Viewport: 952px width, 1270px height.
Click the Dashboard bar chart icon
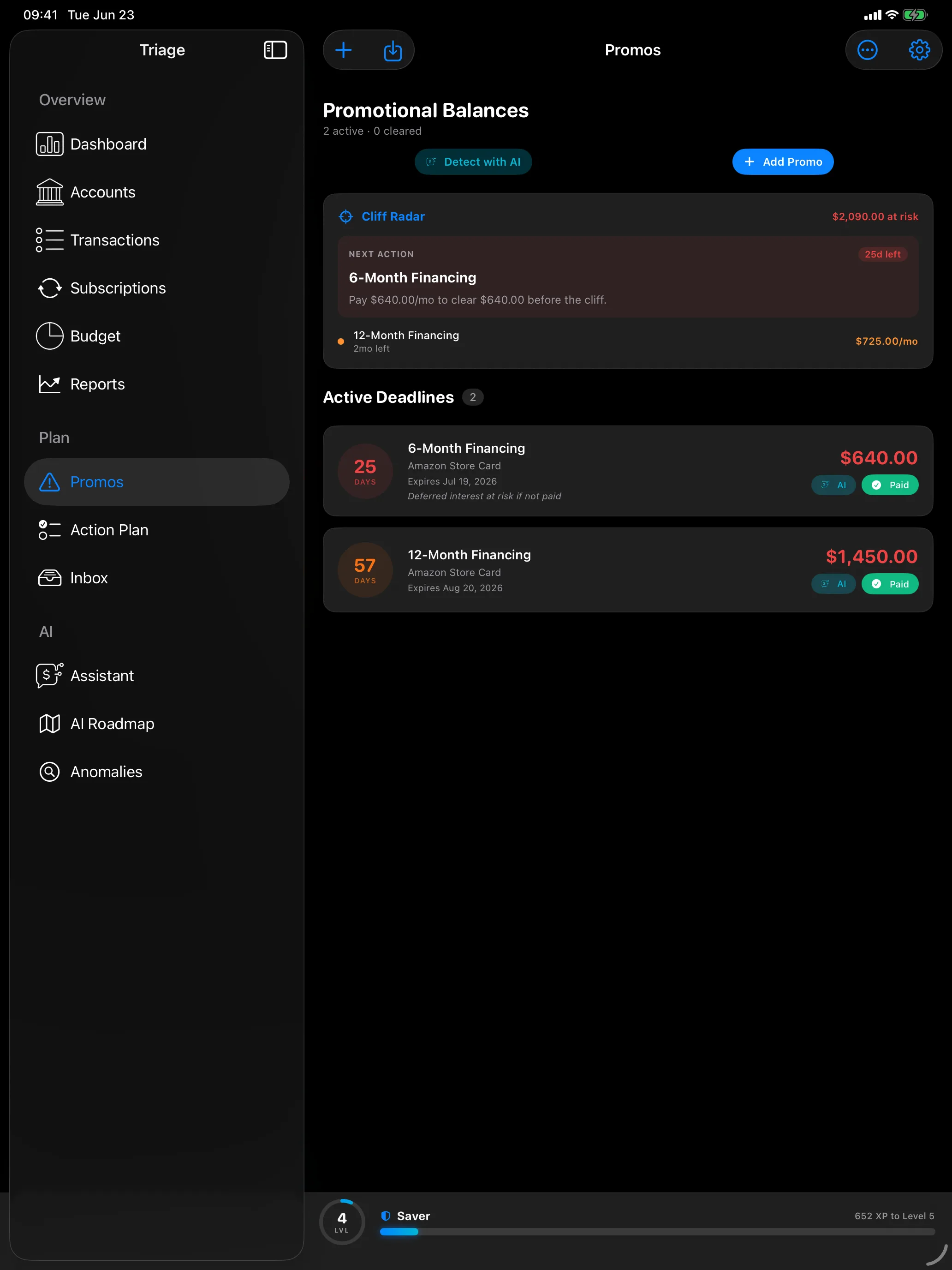click(50, 144)
